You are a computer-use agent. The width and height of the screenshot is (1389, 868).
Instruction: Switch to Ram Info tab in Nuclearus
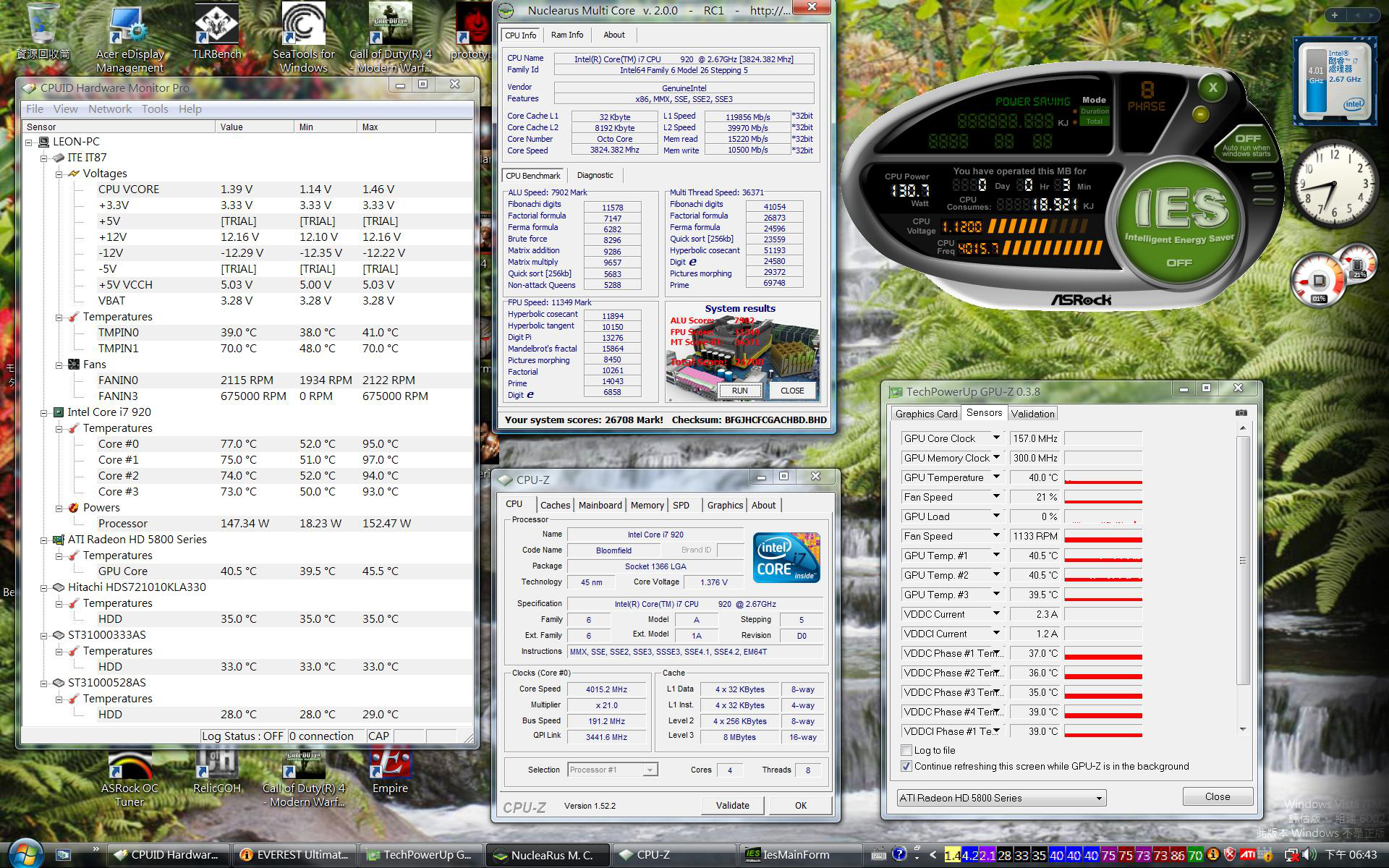[x=566, y=35]
